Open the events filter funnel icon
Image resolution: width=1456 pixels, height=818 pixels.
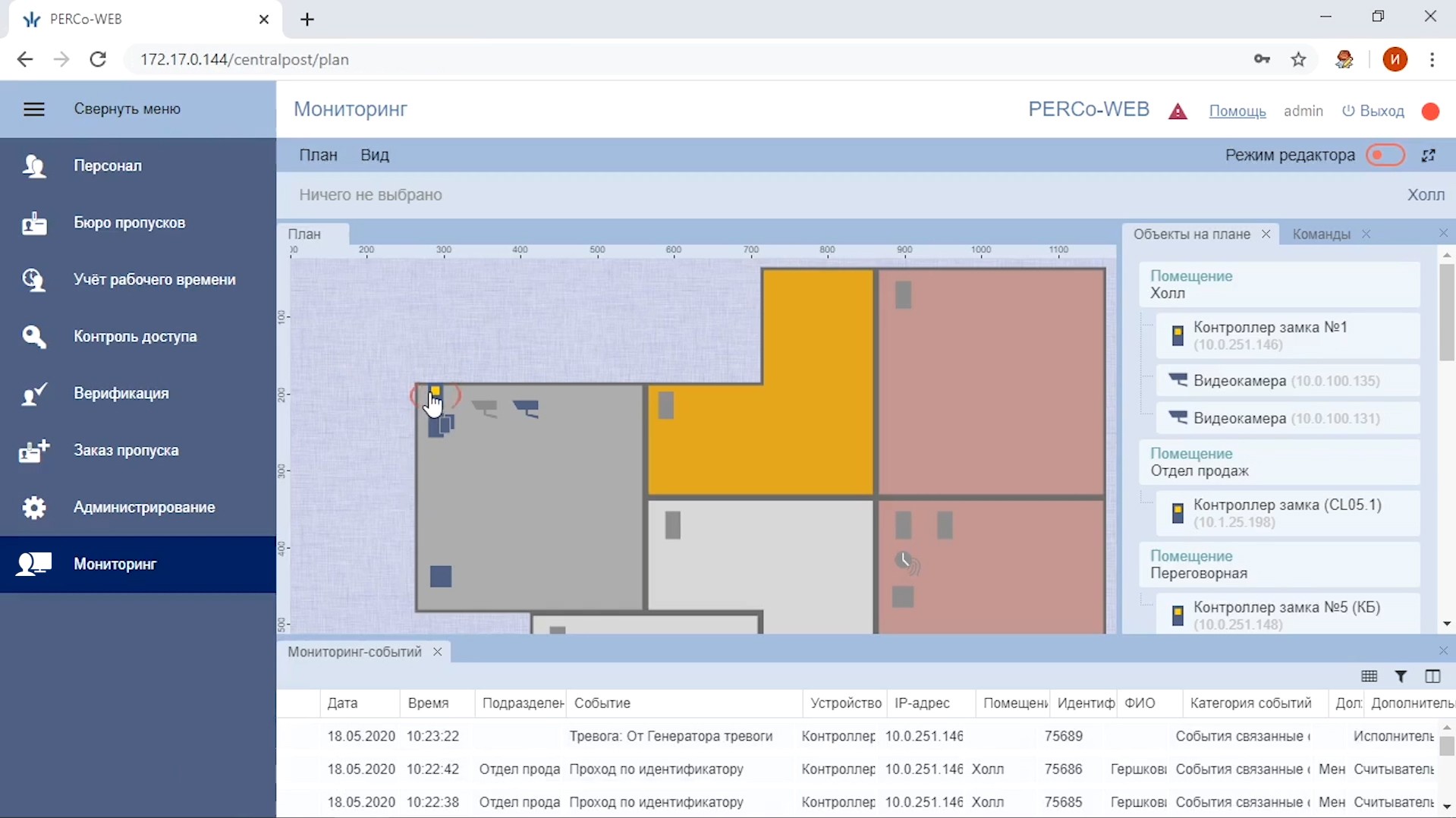1401,676
